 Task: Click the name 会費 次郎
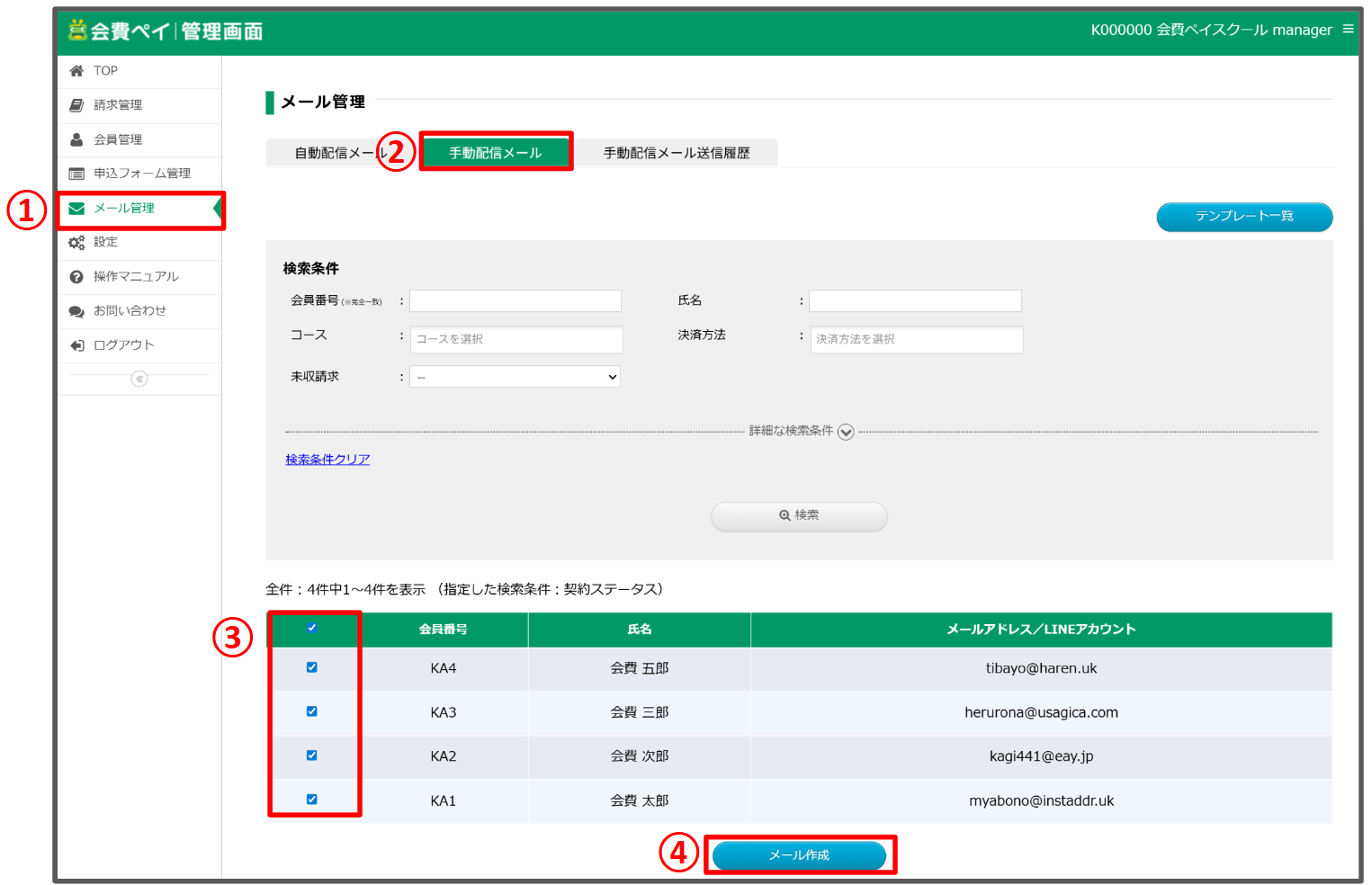coord(640,756)
